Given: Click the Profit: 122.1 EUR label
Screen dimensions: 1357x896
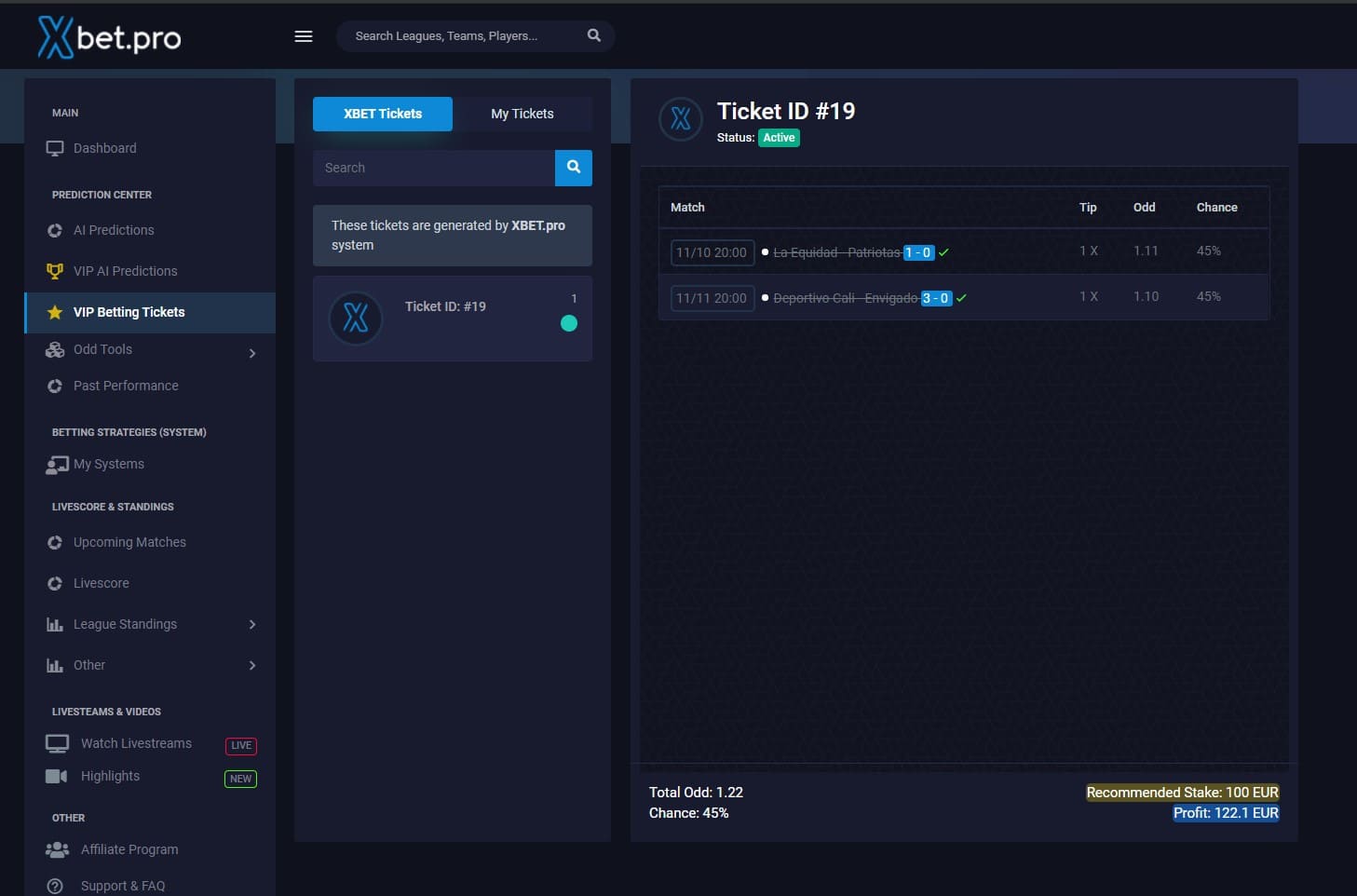Looking at the screenshot, I should [1226, 813].
